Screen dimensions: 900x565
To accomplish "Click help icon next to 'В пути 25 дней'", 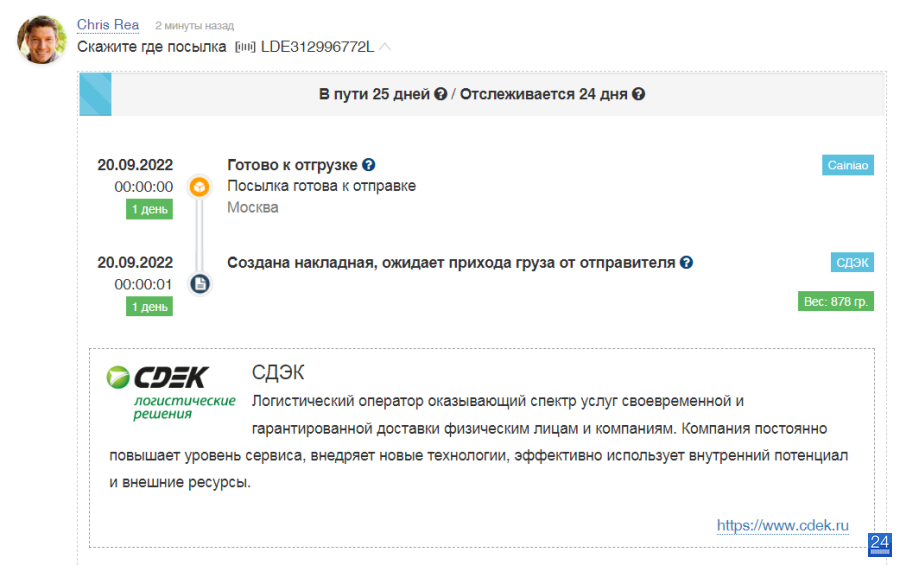I will point(440,94).
